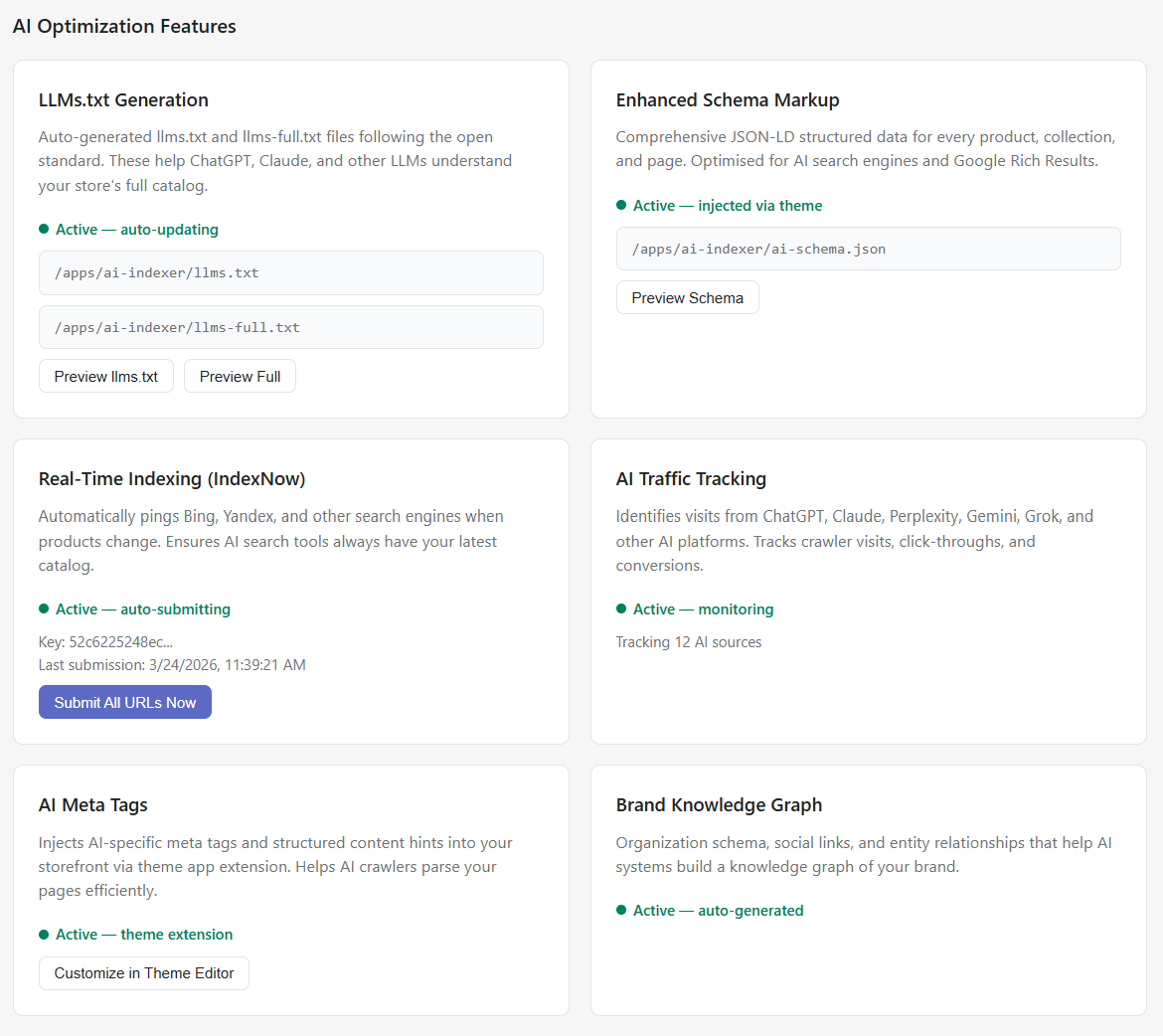Open 'Customize in Theme Editor'

click(143, 973)
